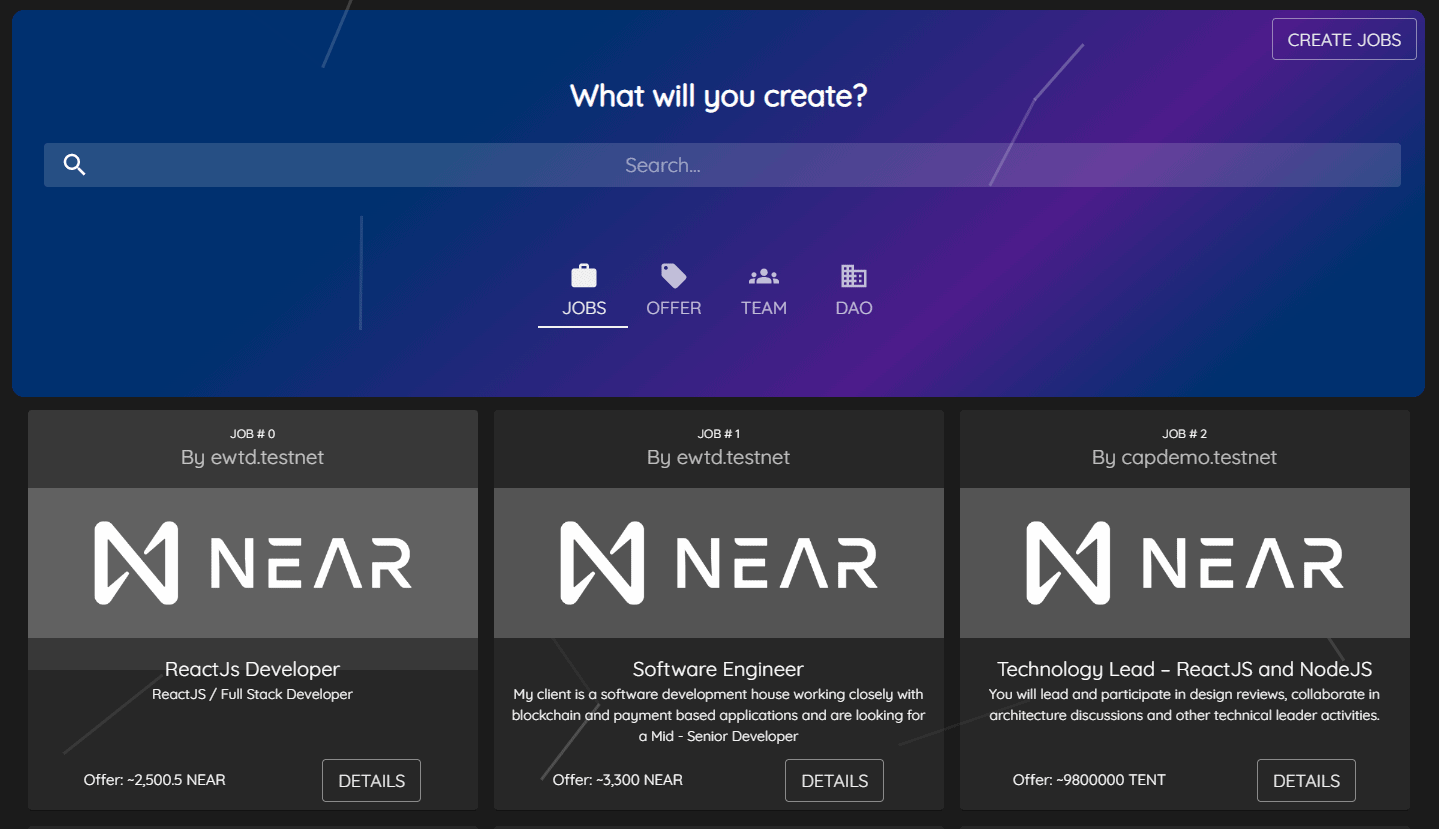Image resolution: width=1439 pixels, height=829 pixels.
Task: Switch to the TEAM tab
Action: click(764, 292)
